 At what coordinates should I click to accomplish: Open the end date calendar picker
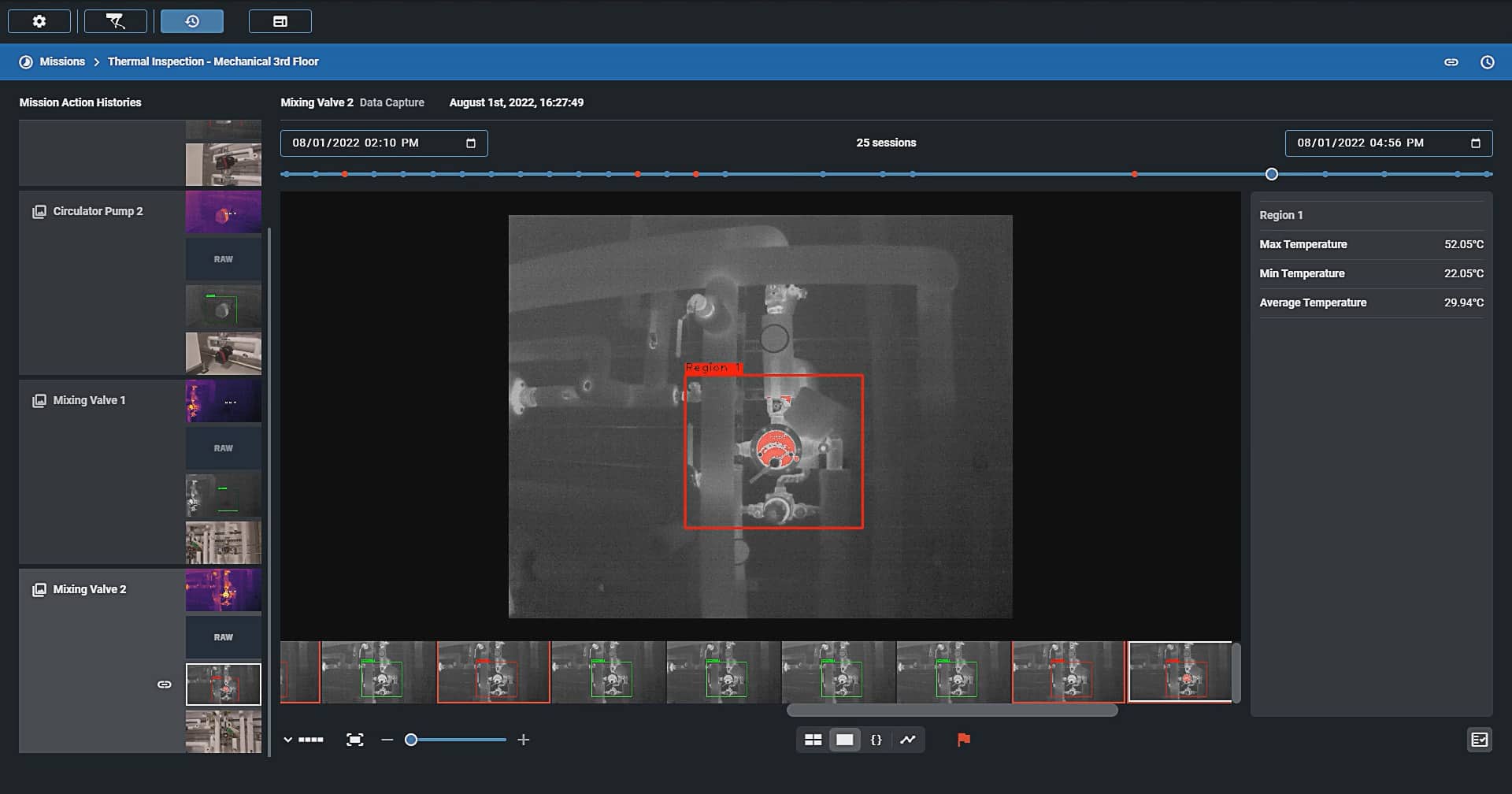click(x=1475, y=143)
